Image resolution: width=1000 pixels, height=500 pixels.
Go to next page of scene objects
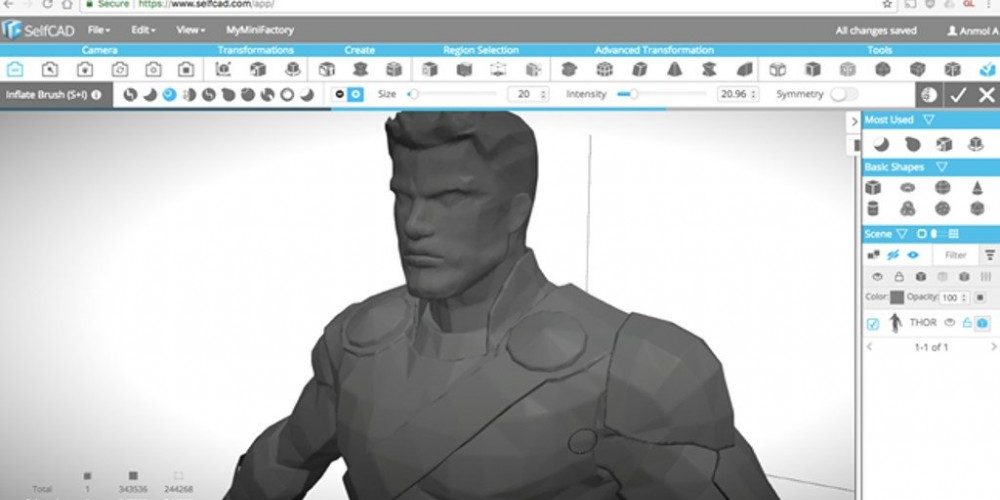coord(993,347)
